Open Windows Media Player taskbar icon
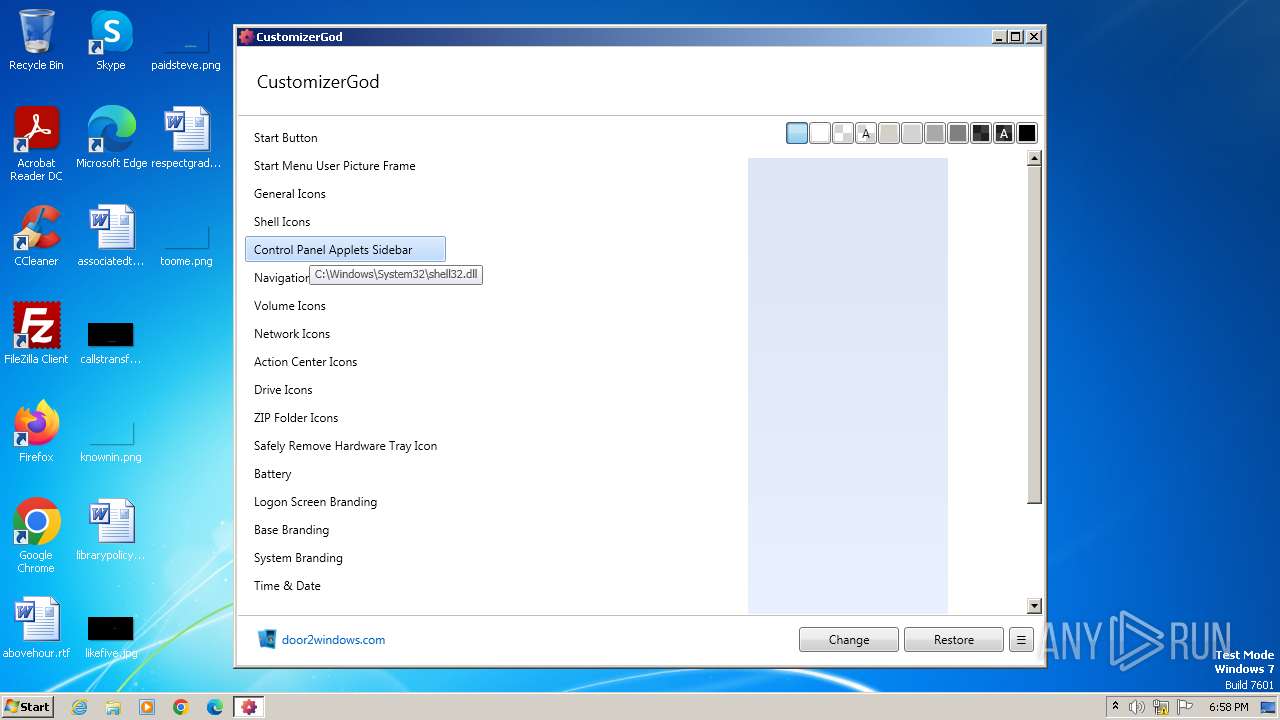The height and width of the screenshot is (720, 1280). [147, 707]
